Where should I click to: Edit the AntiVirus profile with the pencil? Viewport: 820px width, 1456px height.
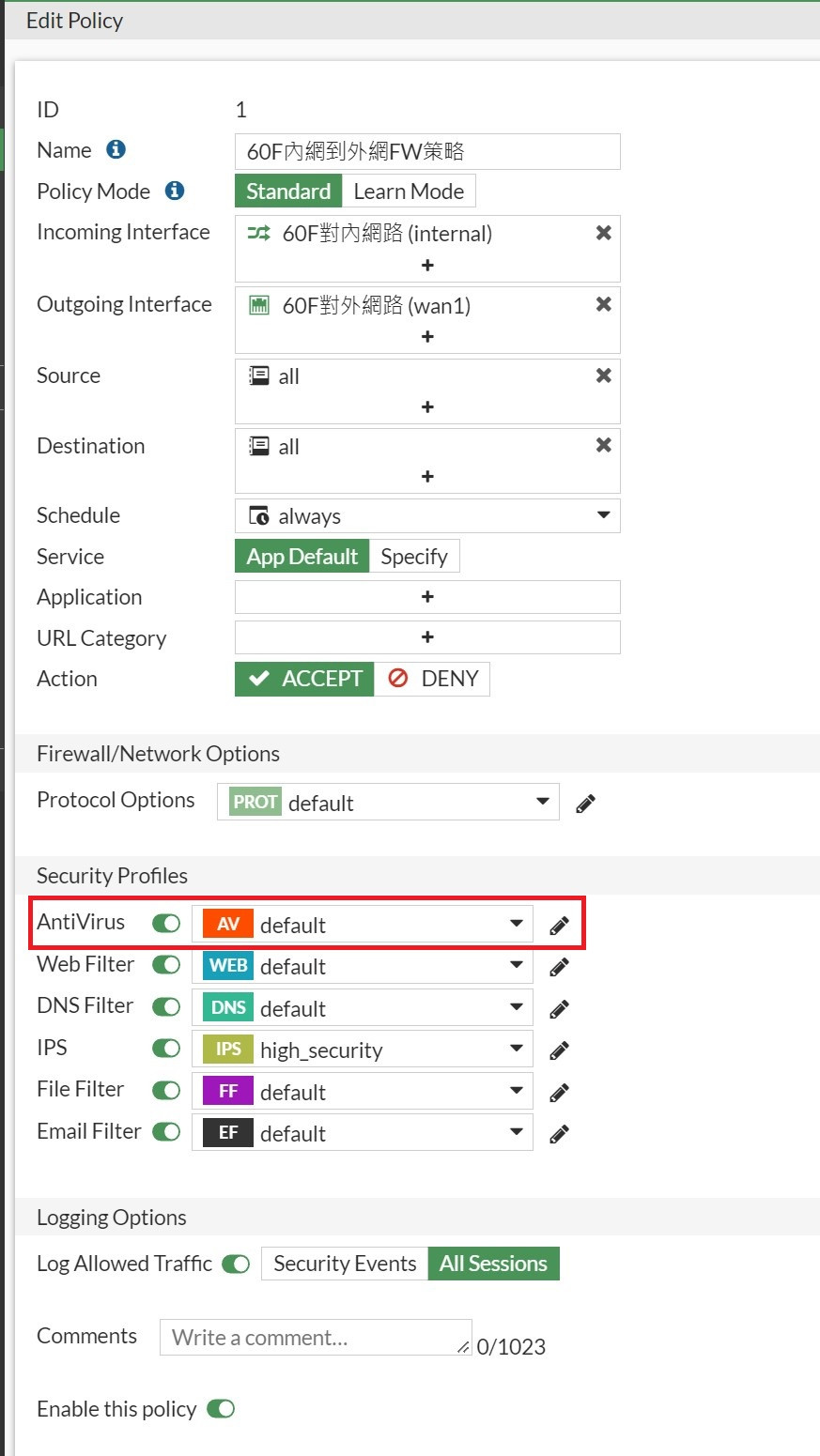pos(559,926)
